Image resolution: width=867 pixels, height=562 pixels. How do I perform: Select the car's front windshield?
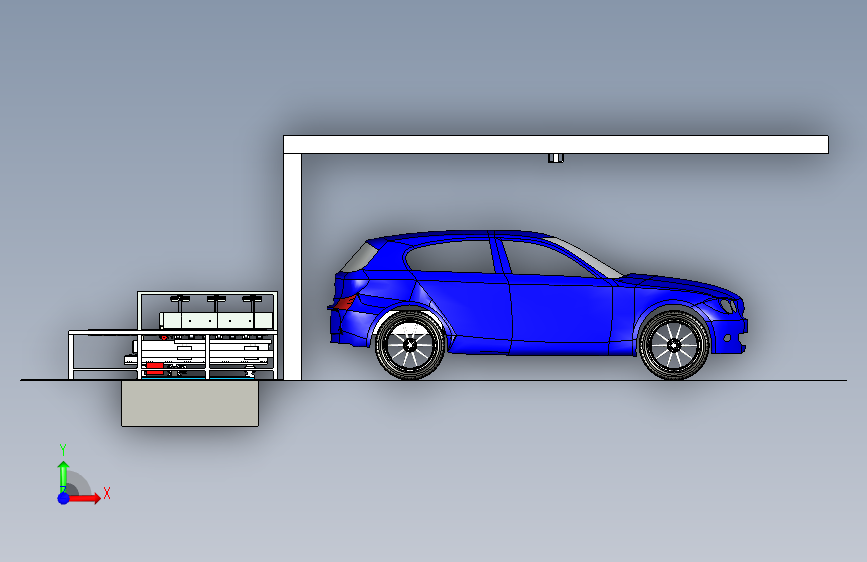coord(586,256)
